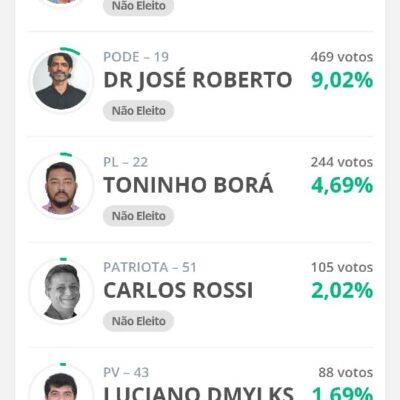
Task: Select the CARLOS ROSSI name
Action: 178,290
